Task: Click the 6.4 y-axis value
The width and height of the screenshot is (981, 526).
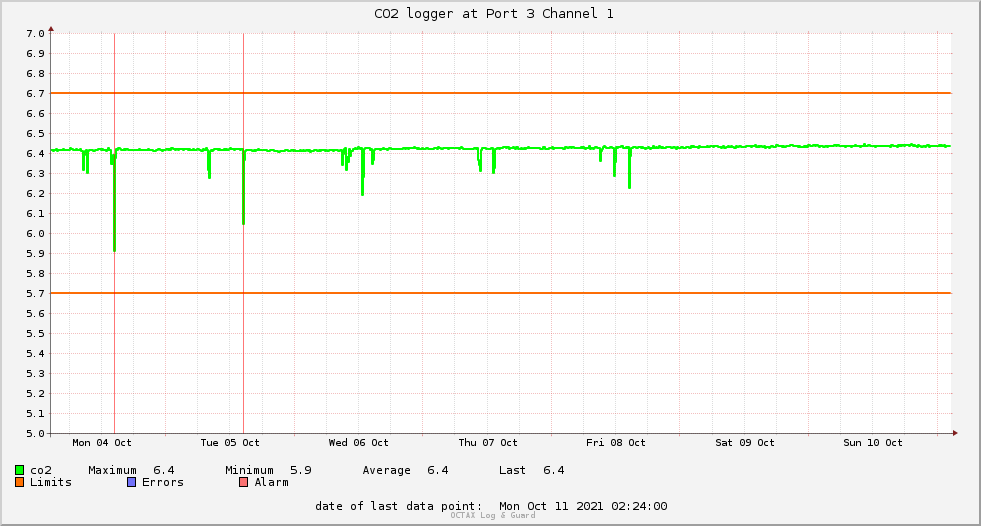Action: click(x=35, y=153)
